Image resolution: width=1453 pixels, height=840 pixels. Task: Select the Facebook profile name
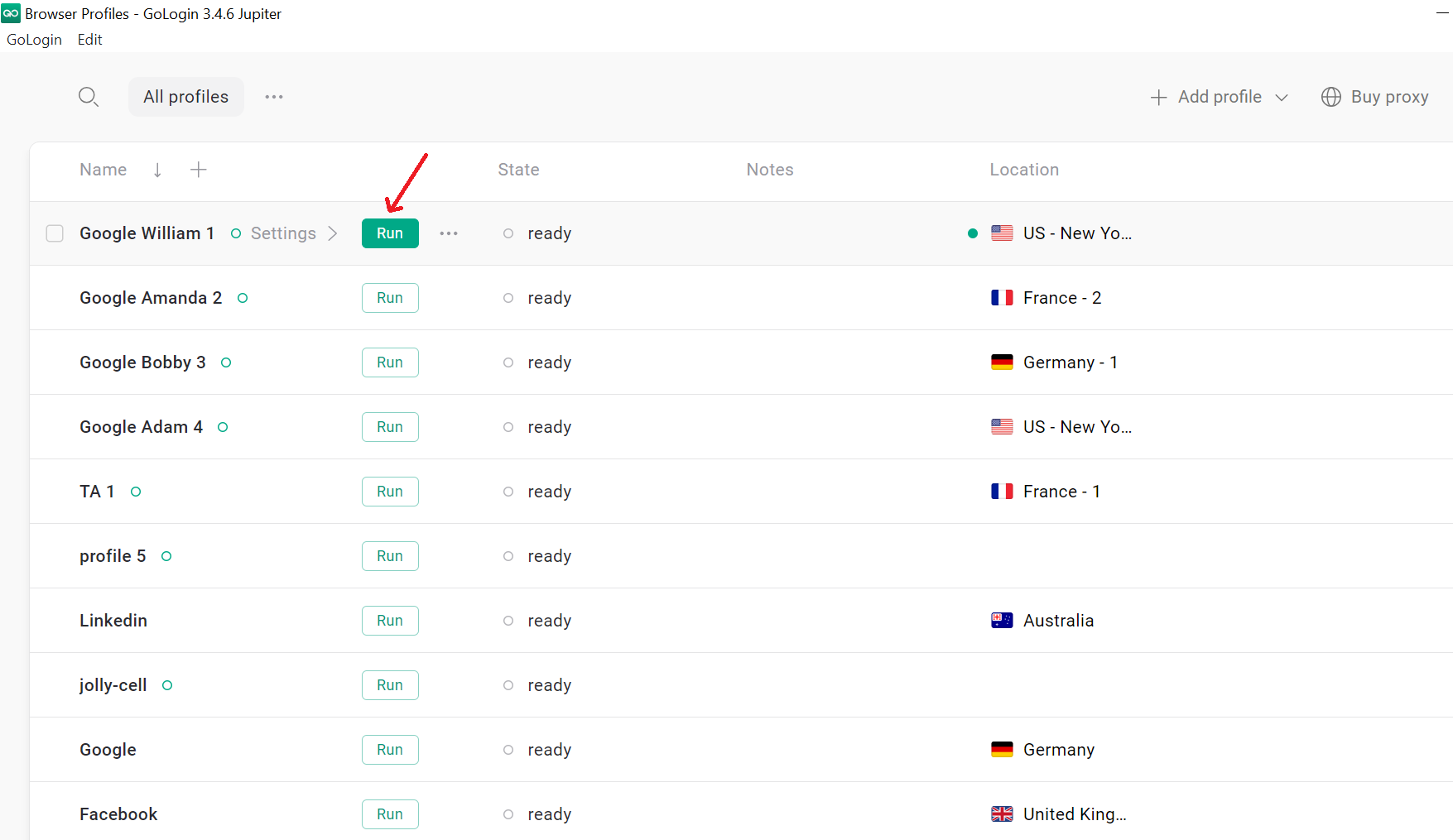tap(118, 814)
